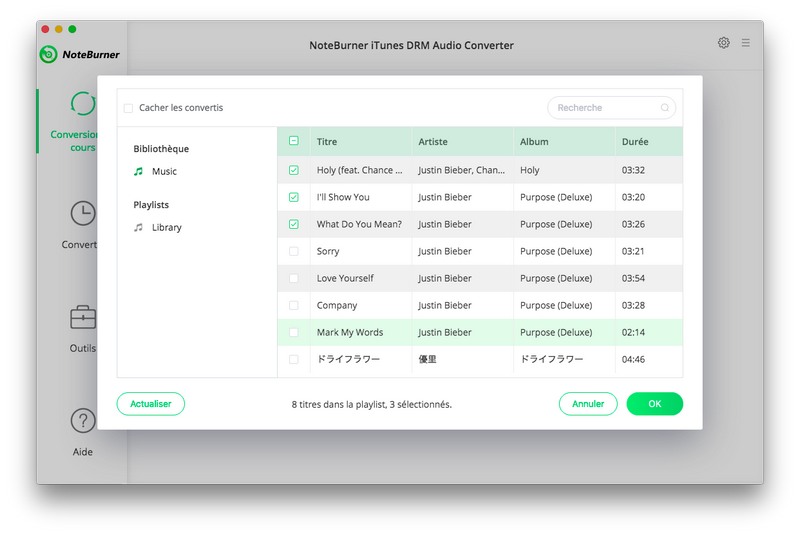The height and width of the screenshot is (536, 800).
Task: Open the Aide question mark icon
Action: point(83,421)
